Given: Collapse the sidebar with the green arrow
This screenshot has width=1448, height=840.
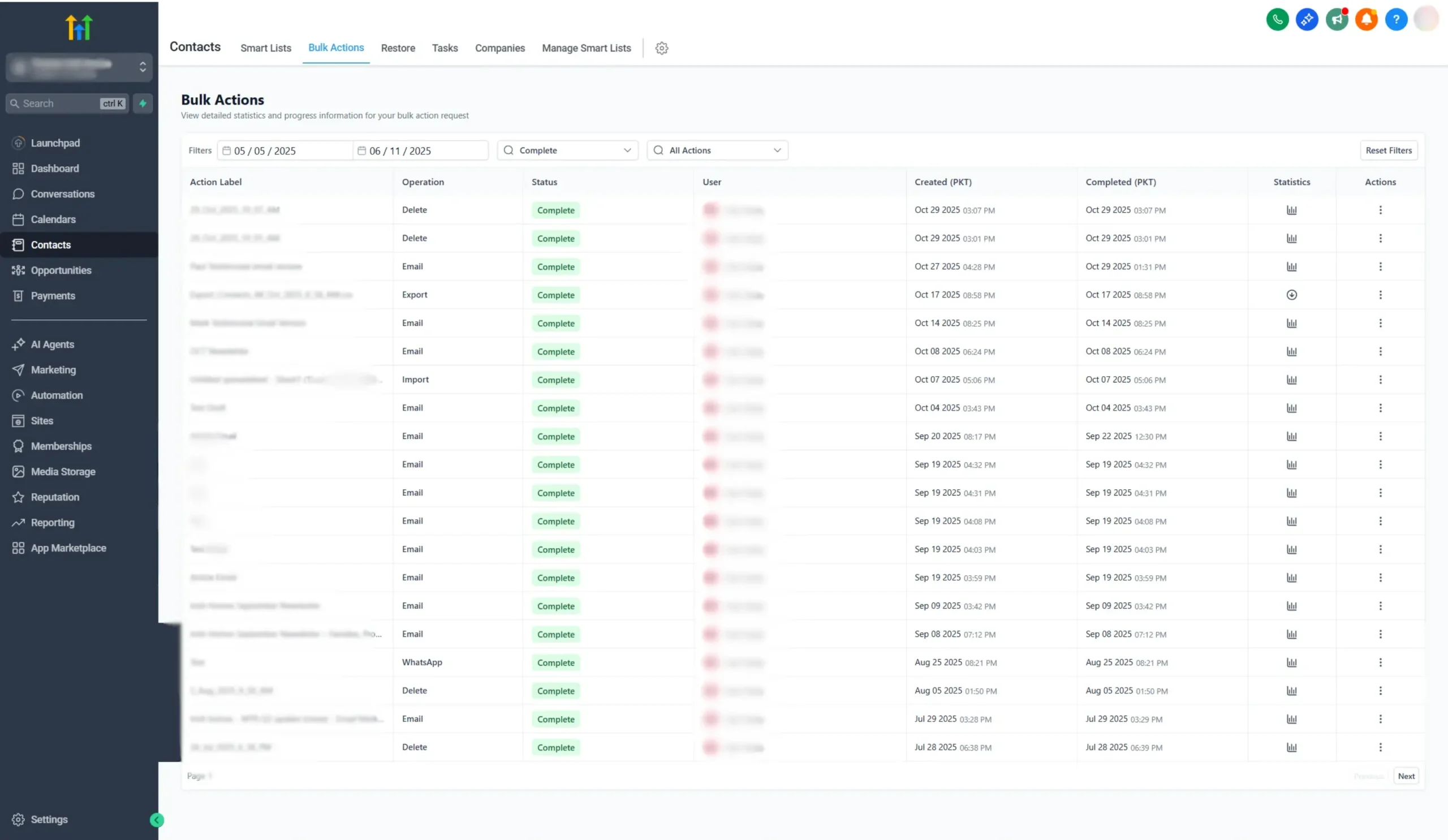Looking at the screenshot, I should [156, 820].
